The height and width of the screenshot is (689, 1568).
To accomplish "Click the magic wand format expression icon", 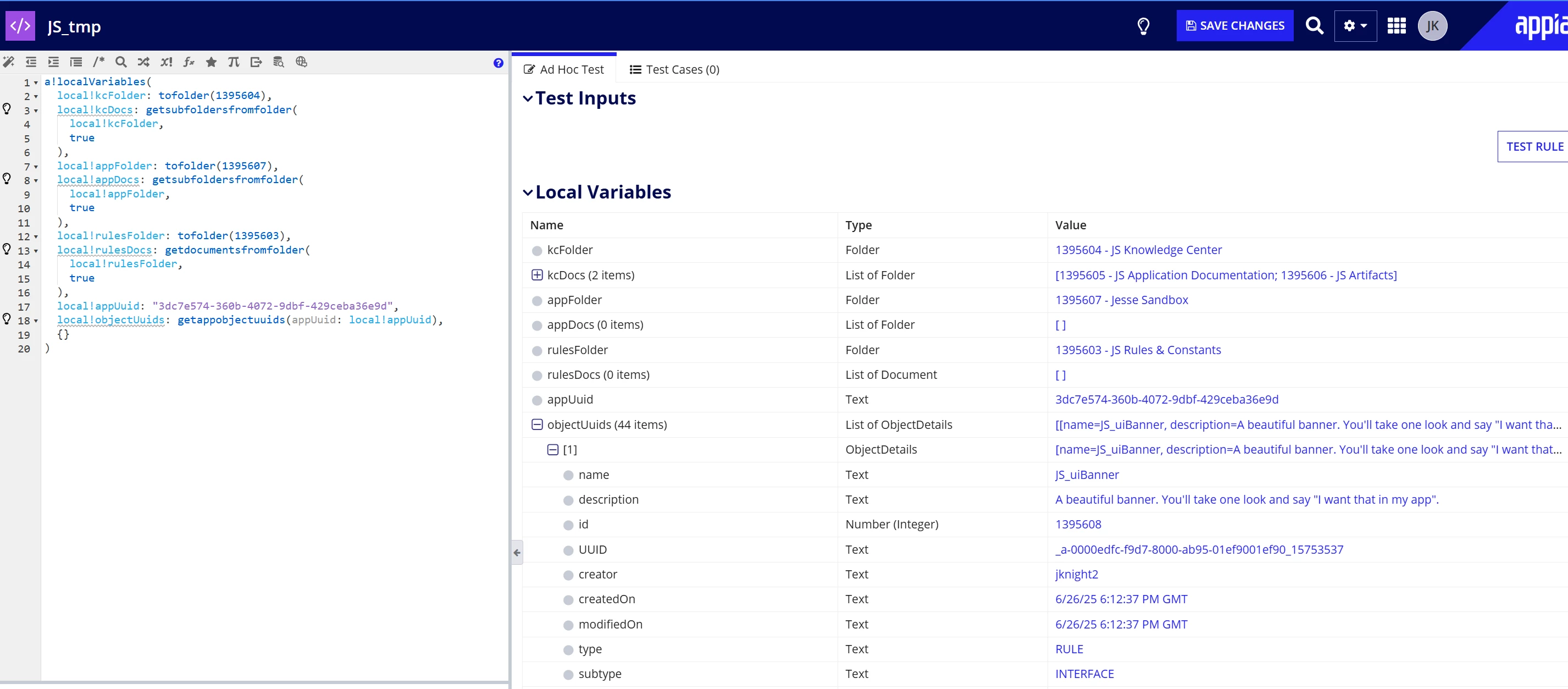I will (x=9, y=62).
